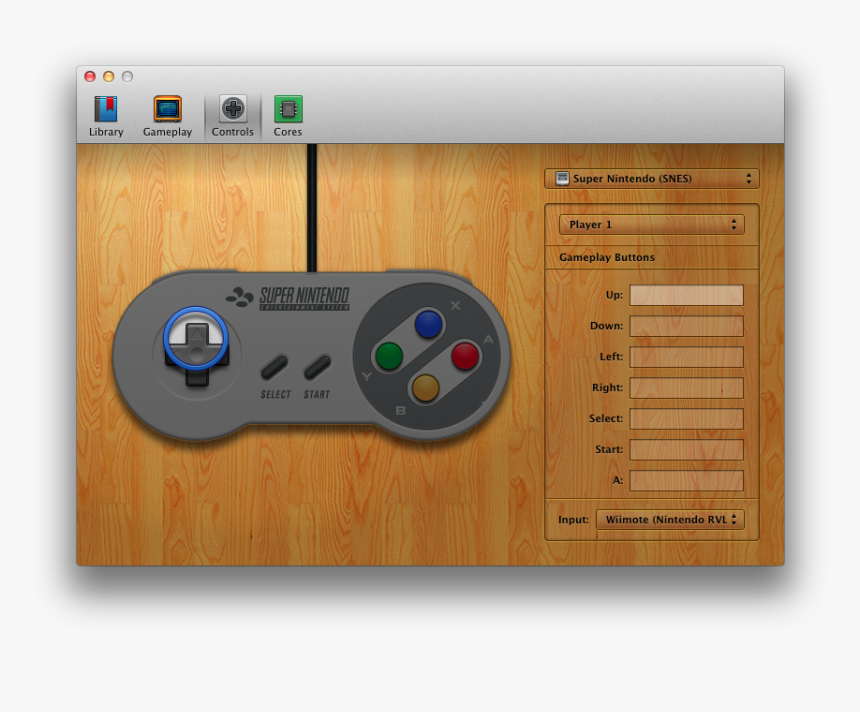The height and width of the screenshot is (712, 860).
Task: Click the blue X button on the controller
Action: point(428,324)
